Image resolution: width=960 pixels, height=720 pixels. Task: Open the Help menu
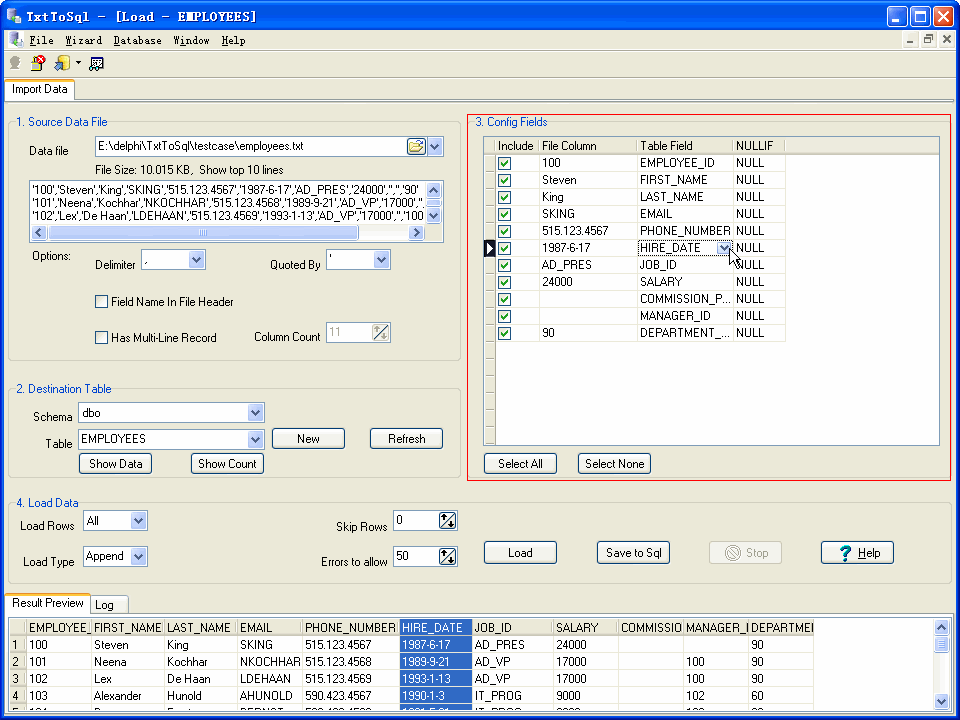(x=233, y=40)
